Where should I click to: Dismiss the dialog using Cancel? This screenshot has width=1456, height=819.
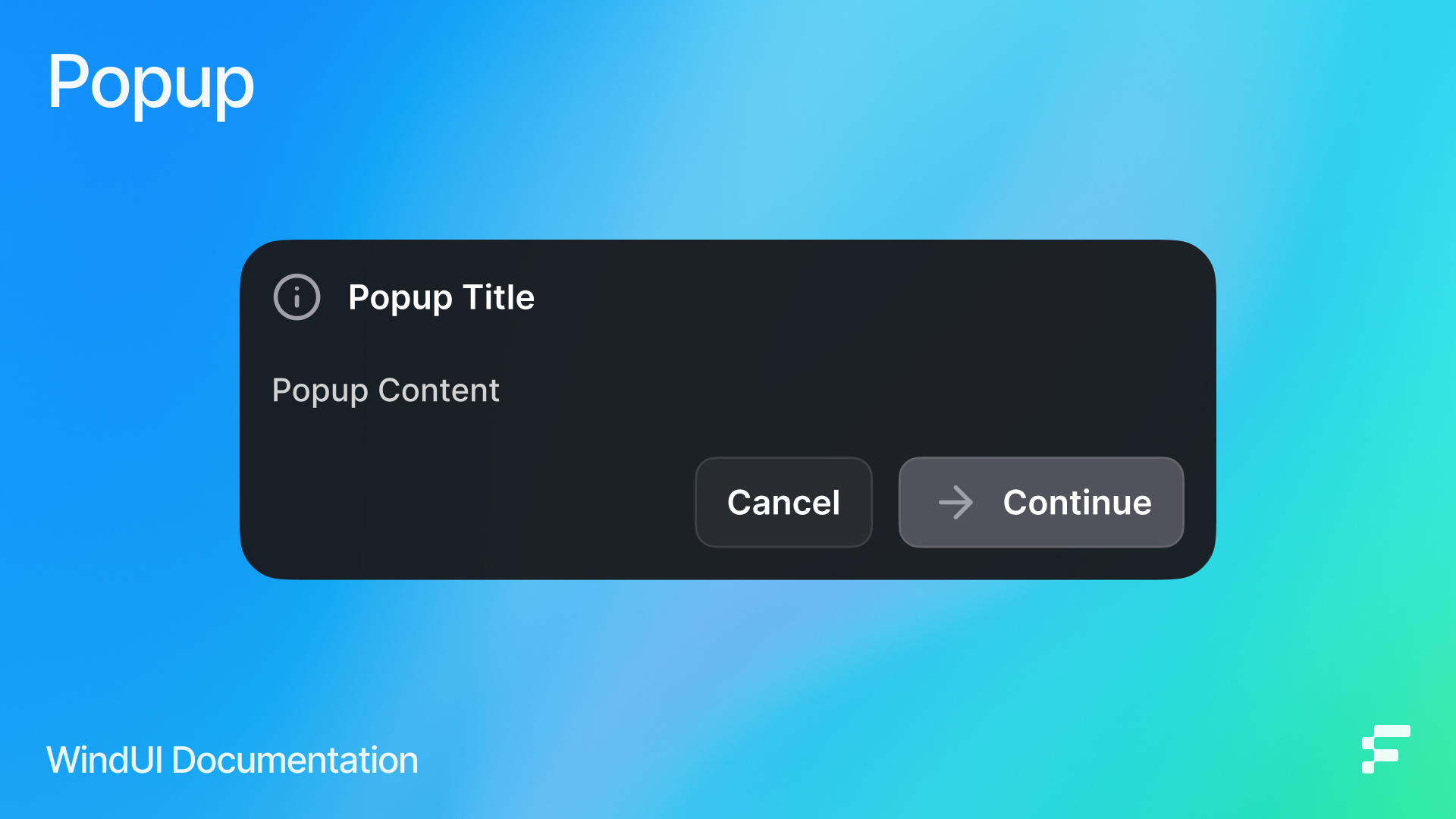click(x=783, y=502)
